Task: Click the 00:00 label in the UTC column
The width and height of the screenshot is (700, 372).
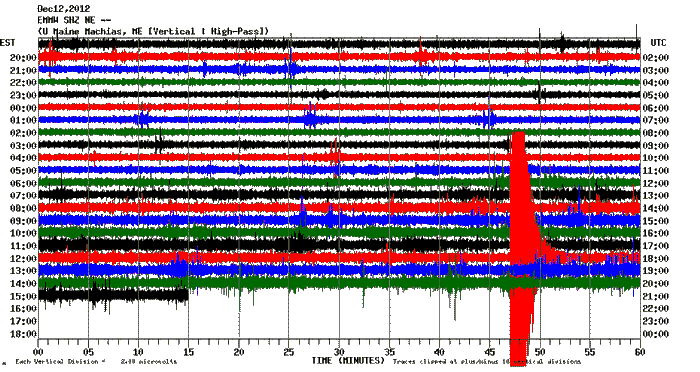Action: (x=655, y=334)
